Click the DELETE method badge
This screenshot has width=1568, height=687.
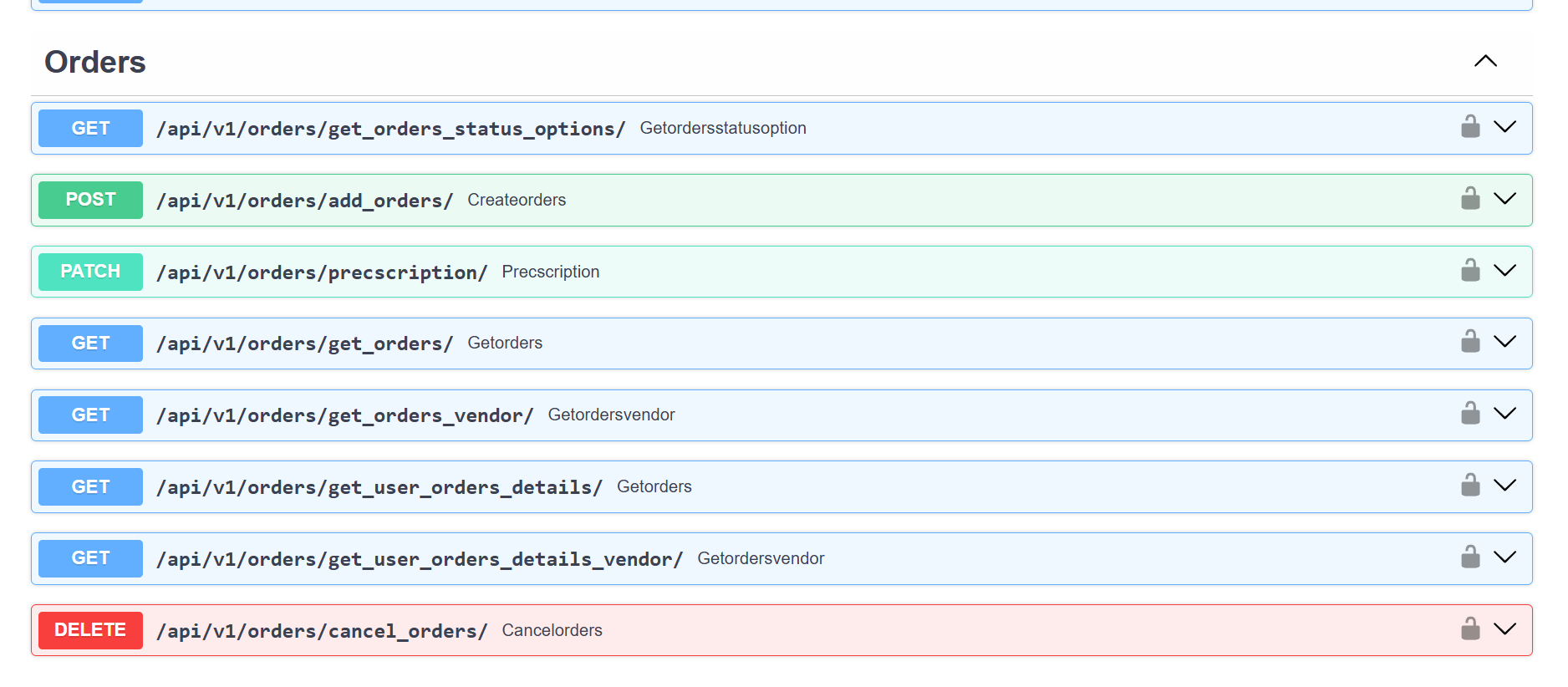[90, 630]
